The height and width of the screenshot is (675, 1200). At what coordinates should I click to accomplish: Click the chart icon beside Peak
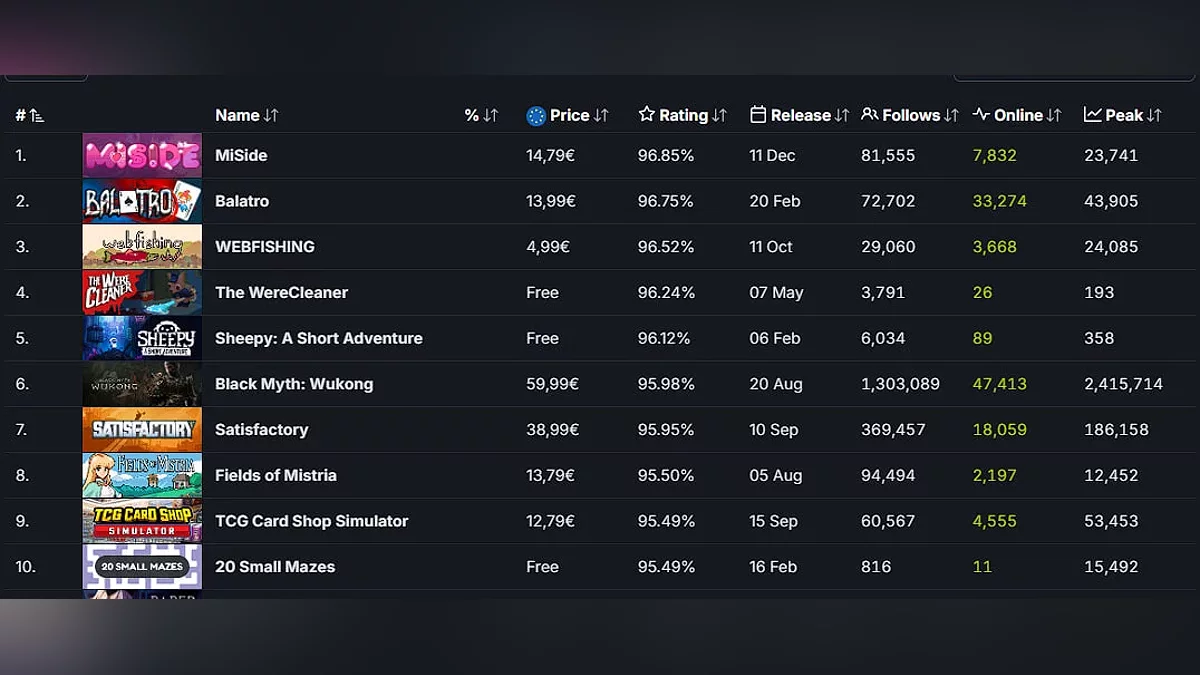pyautogui.click(x=1092, y=115)
